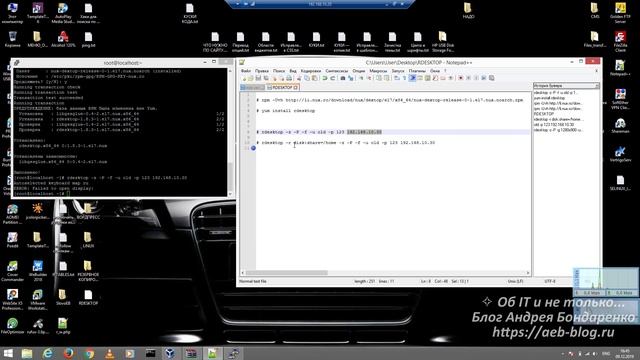This screenshot has width=640, height=360.
Task: Open the LINUX folder on desktop
Action: point(87,240)
